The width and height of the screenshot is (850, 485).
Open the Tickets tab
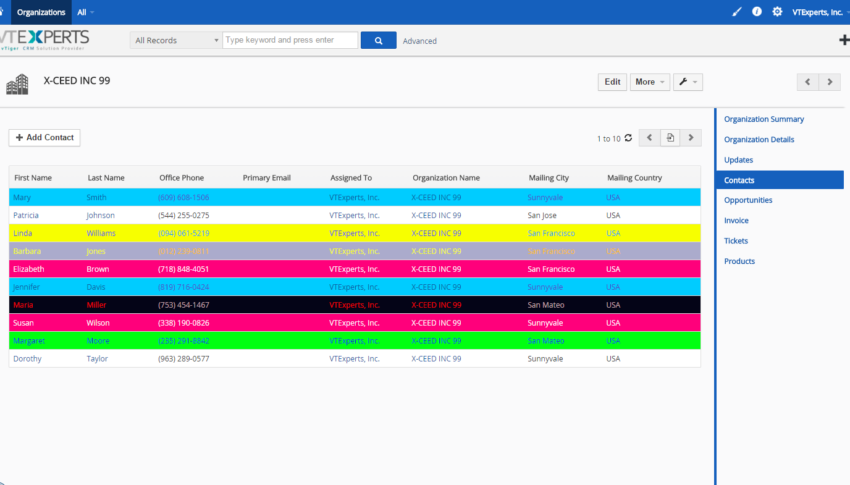point(736,241)
